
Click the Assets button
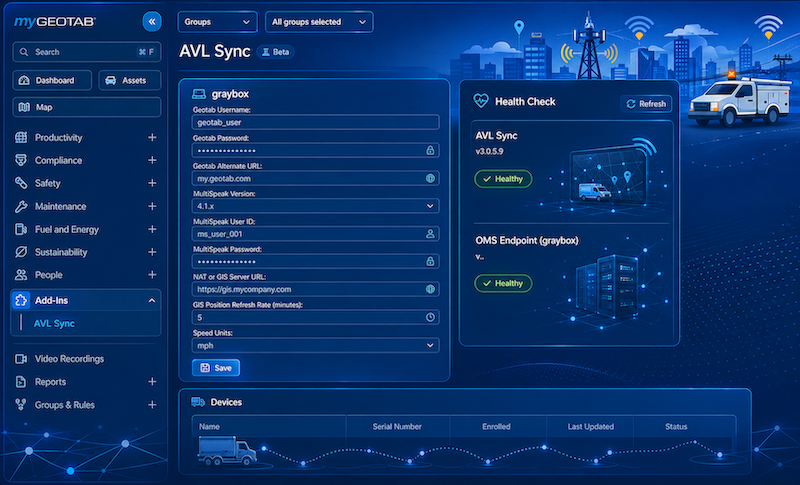pyautogui.click(x=130, y=81)
